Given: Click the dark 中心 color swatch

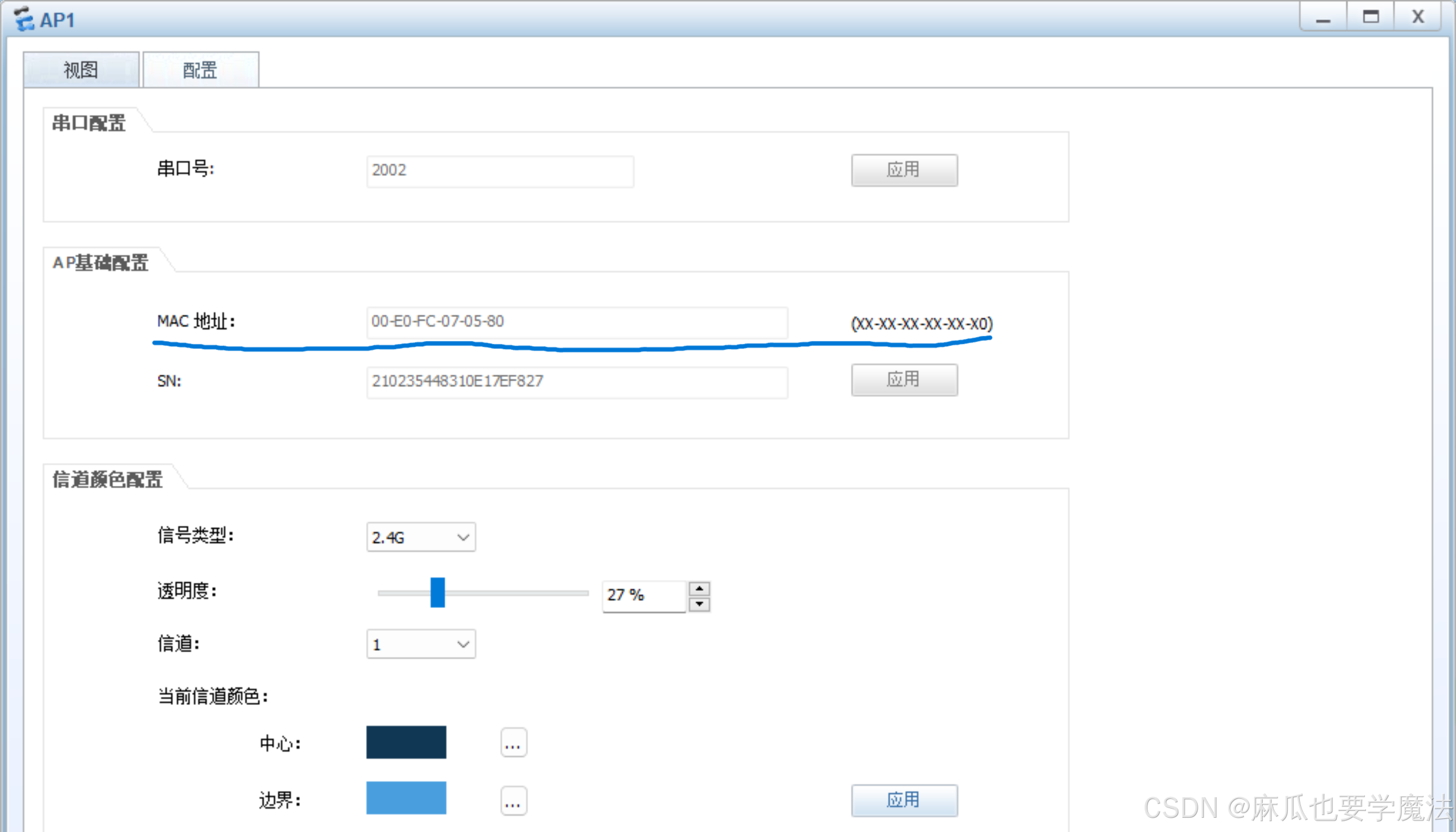Looking at the screenshot, I should pyautogui.click(x=405, y=742).
